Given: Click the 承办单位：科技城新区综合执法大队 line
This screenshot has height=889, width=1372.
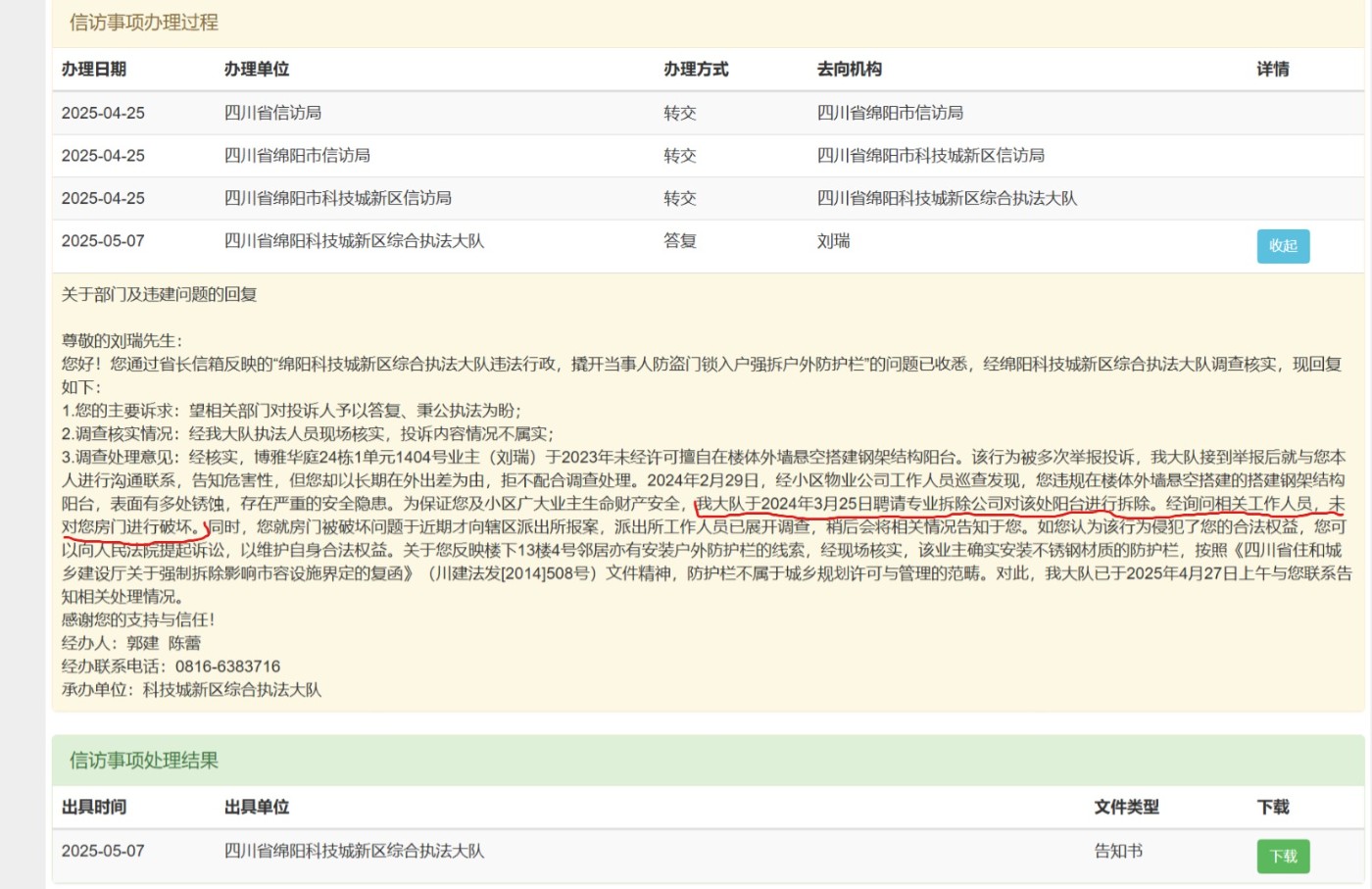Looking at the screenshot, I should pos(191,690).
